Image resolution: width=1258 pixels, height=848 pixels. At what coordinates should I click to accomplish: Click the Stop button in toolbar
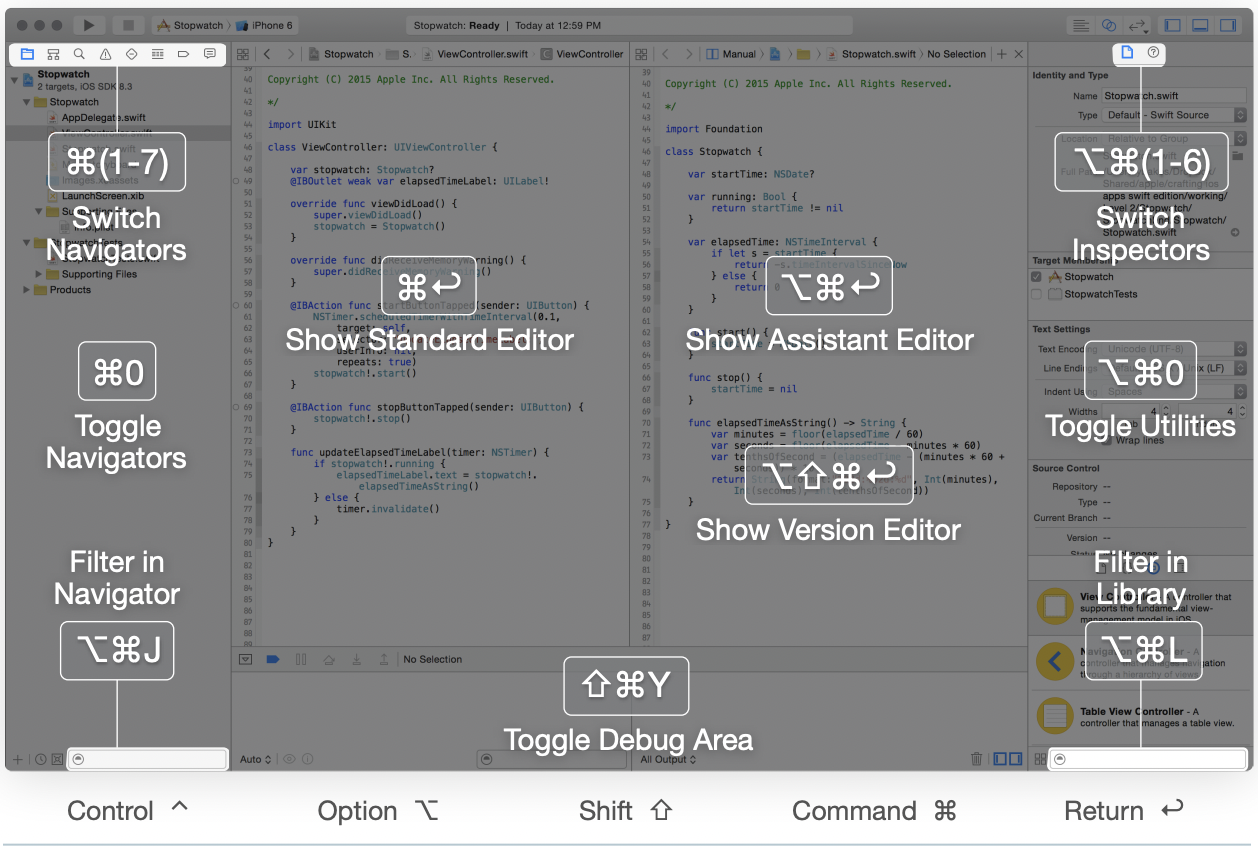point(127,25)
